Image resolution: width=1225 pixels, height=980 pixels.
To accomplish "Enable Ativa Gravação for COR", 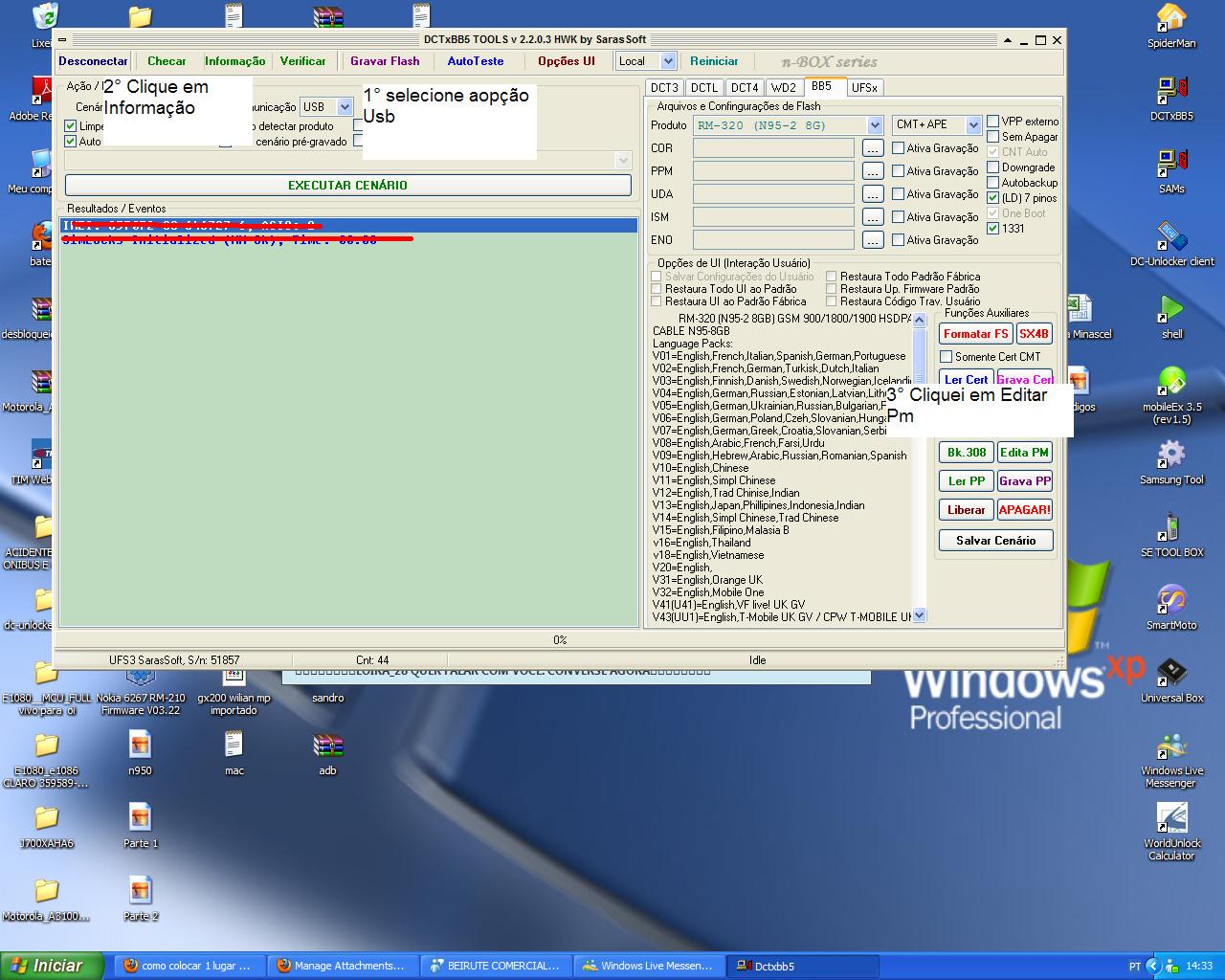I will (x=899, y=148).
